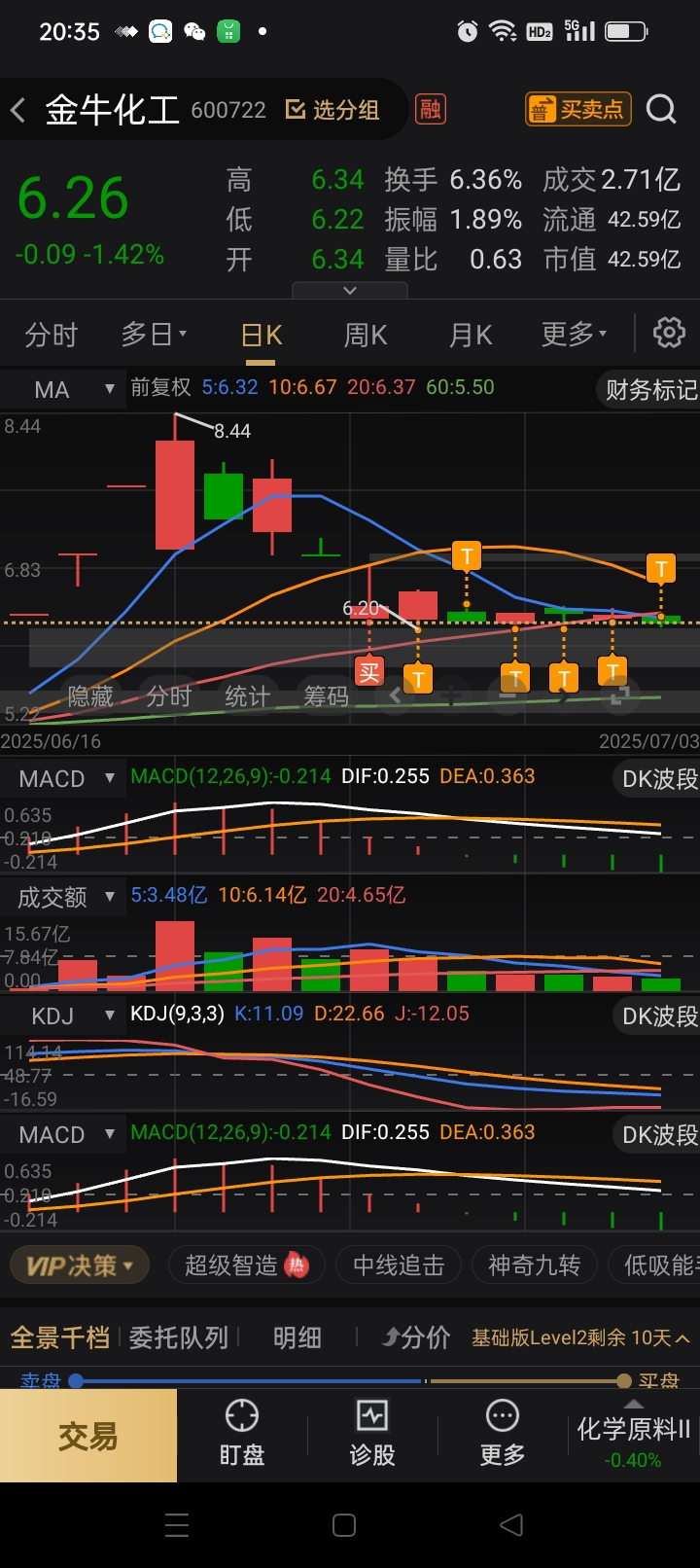Tap the Android back triangle button
700x1568 pixels.
point(511,1525)
